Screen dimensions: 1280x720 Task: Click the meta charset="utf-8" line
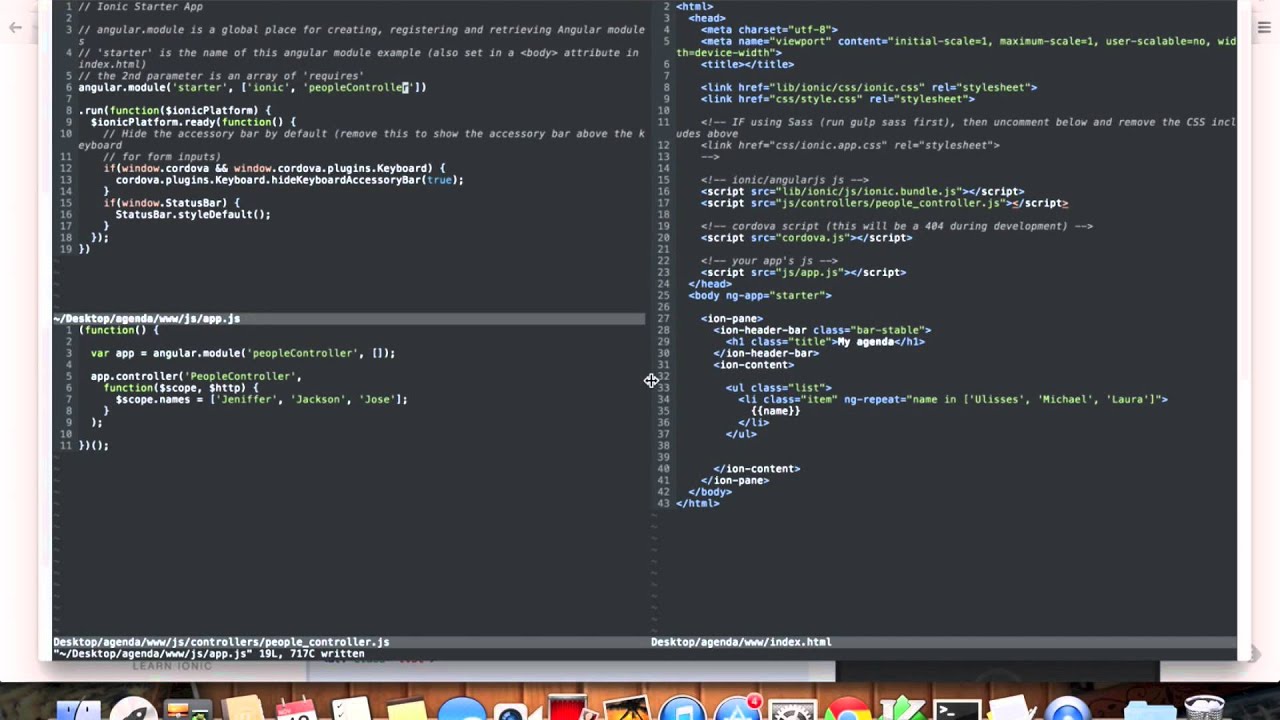769,30
